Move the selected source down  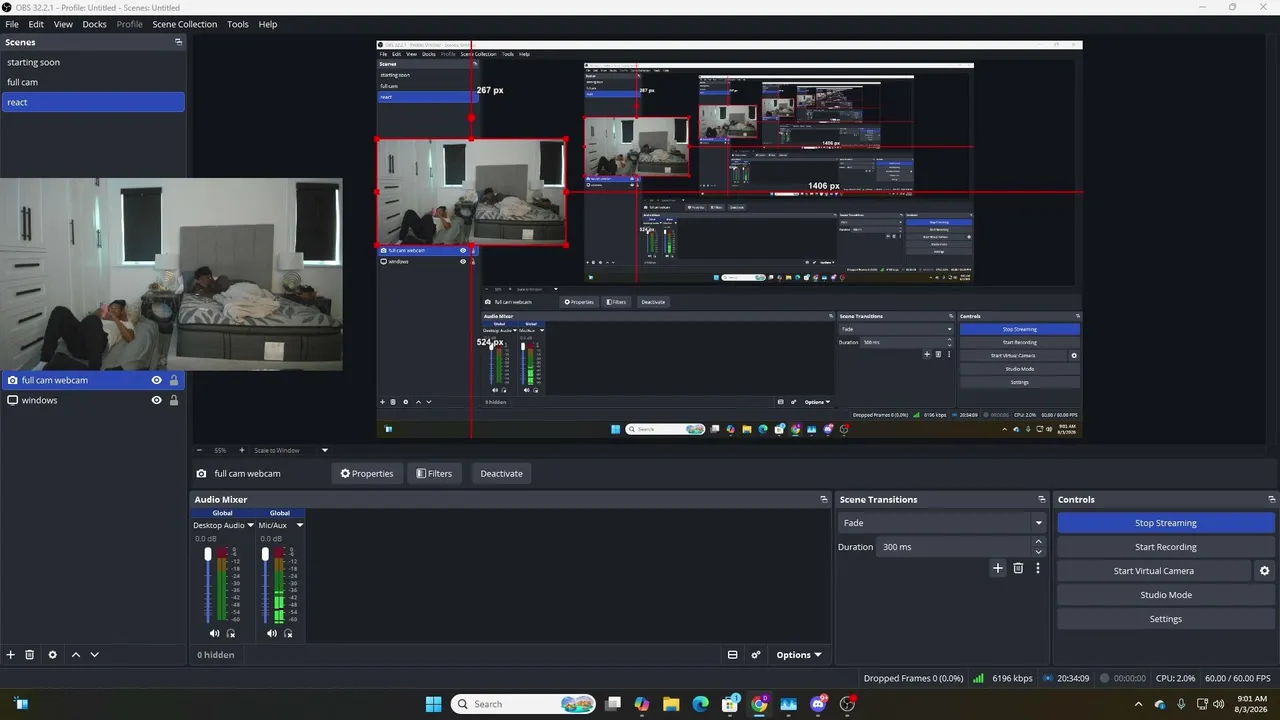pos(95,655)
